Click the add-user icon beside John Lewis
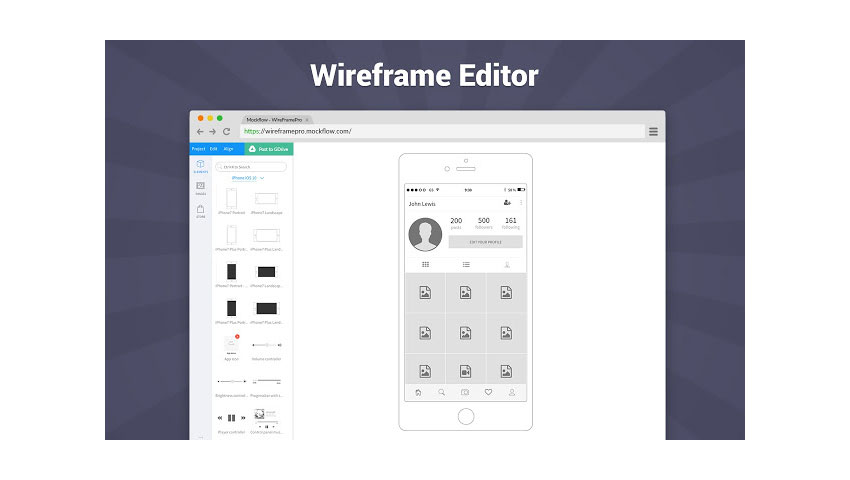850x480 pixels. pos(507,203)
